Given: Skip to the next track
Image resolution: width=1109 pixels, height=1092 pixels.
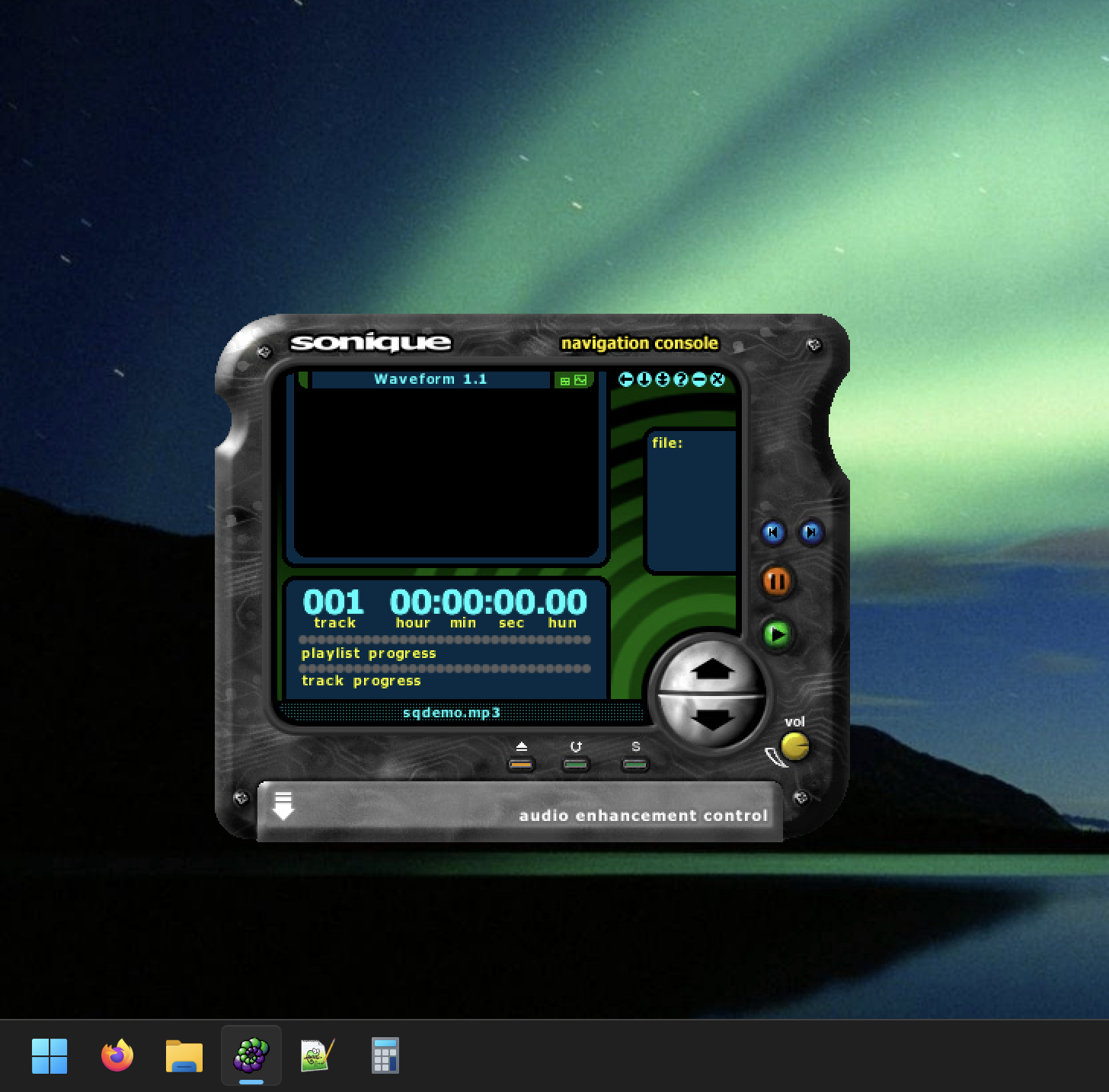Looking at the screenshot, I should pyautogui.click(x=811, y=532).
